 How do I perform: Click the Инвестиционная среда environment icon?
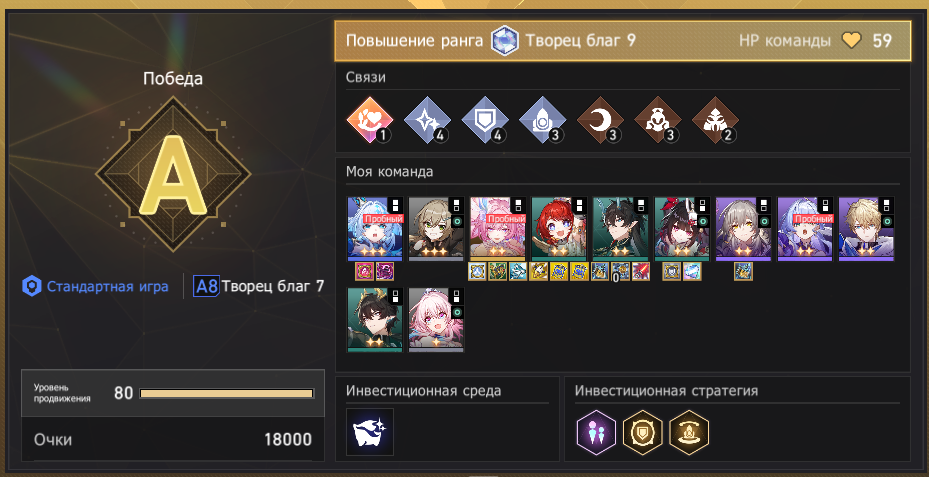370,432
